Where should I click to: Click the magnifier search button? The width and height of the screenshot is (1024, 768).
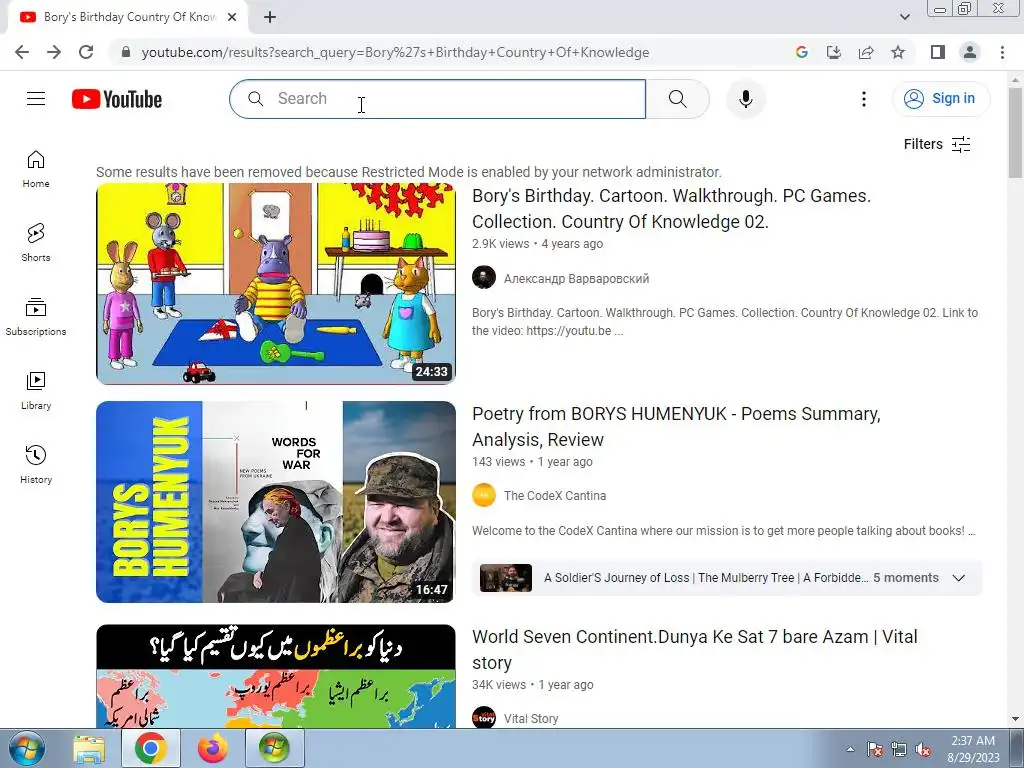tap(677, 99)
